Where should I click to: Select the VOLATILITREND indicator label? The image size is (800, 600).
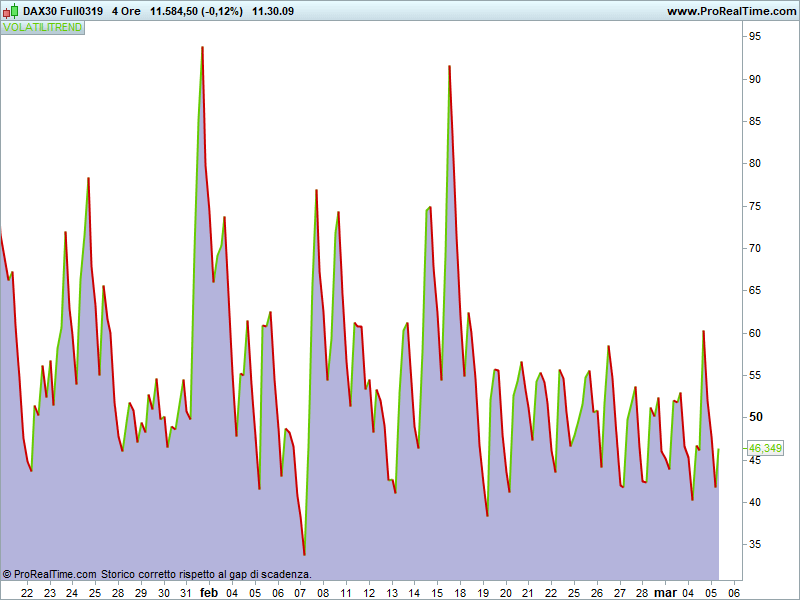(x=43, y=28)
